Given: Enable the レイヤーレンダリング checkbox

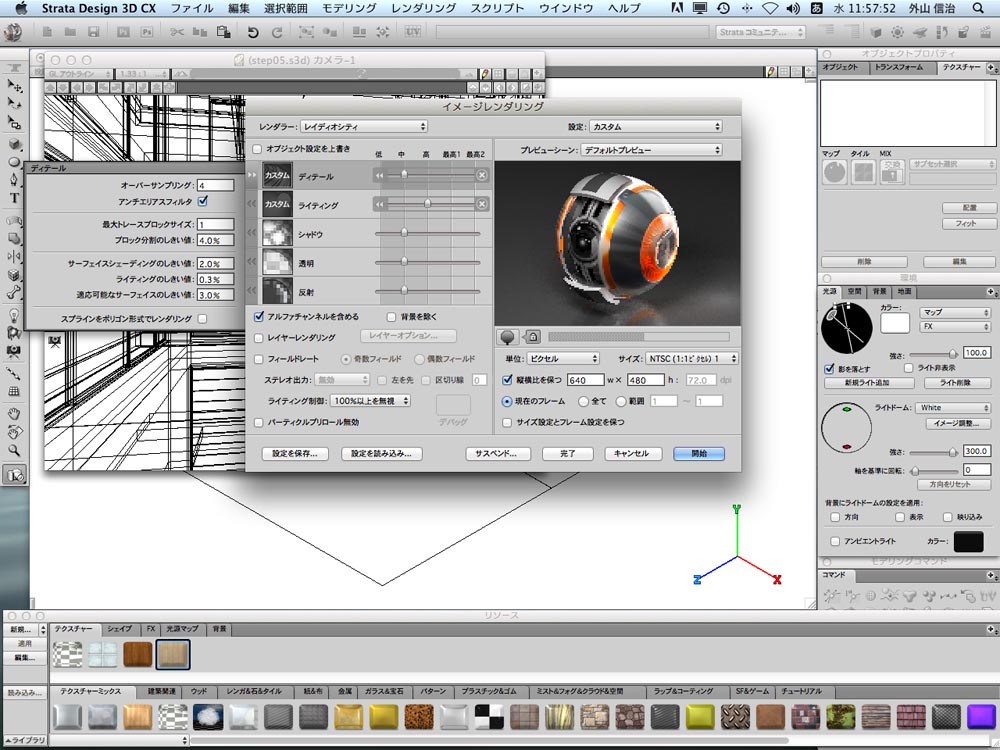Looking at the screenshot, I should [259, 338].
